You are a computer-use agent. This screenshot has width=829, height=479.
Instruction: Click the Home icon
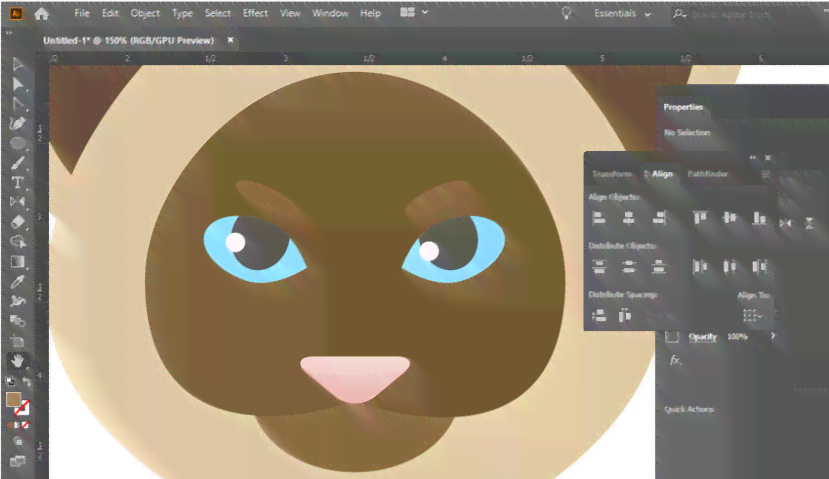[41, 14]
